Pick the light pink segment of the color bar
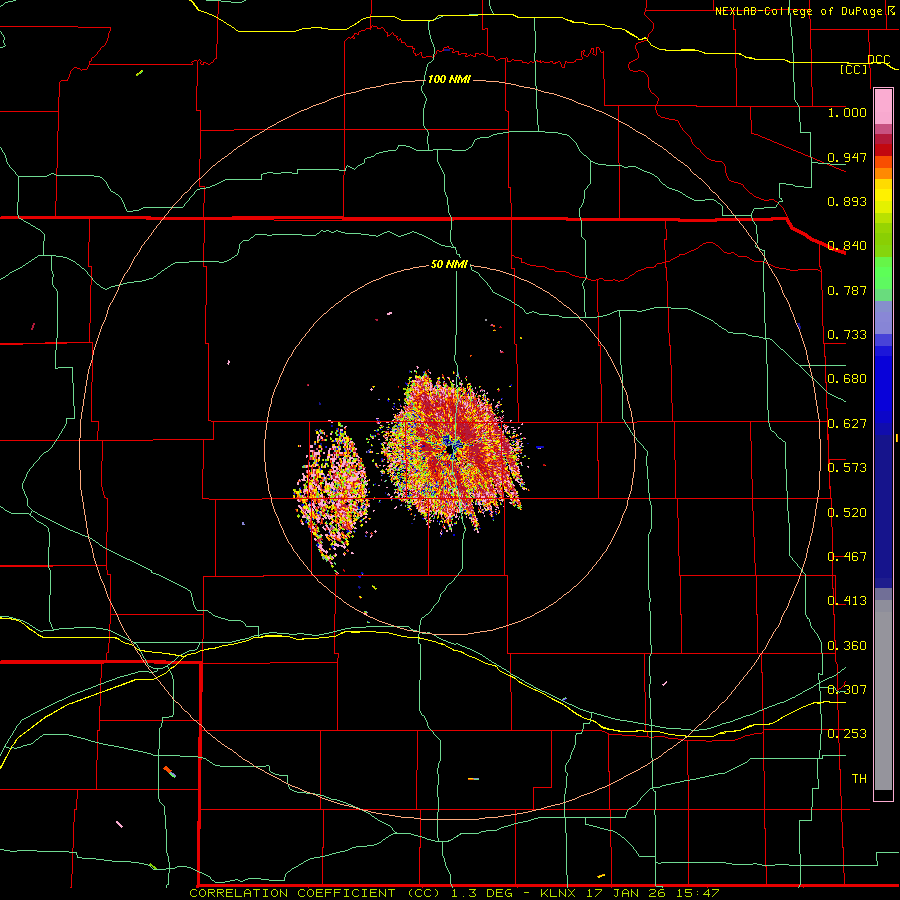Viewport: 900px width, 900px height. pyautogui.click(x=883, y=107)
